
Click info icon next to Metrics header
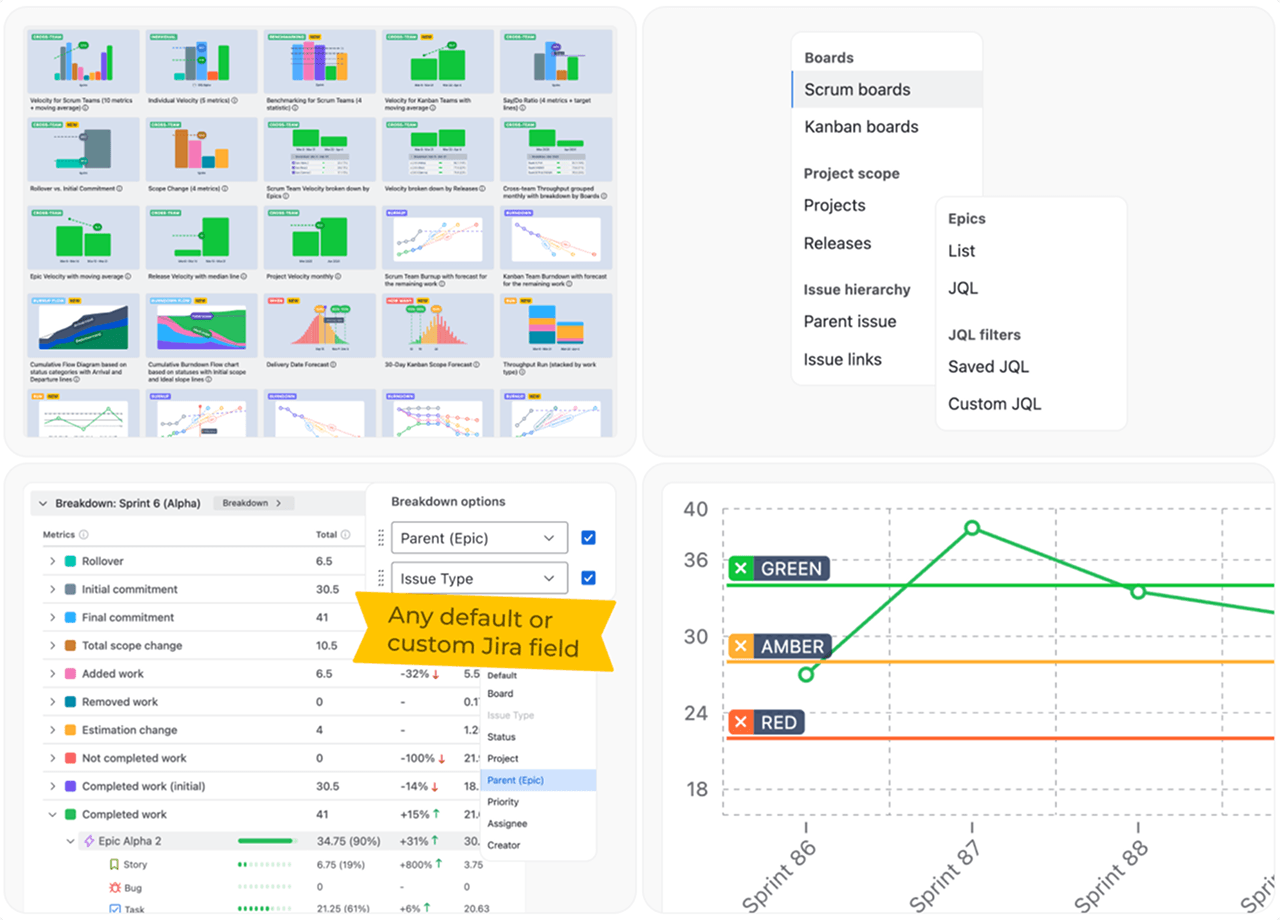(x=84, y=535)
